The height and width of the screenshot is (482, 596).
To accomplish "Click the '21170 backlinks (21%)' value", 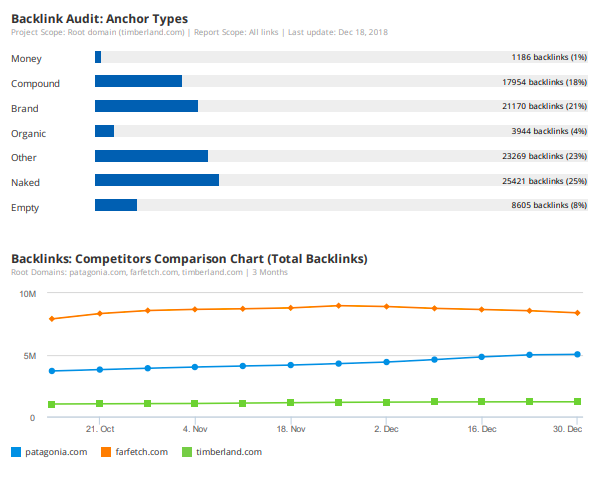I will tap(545, 106).
